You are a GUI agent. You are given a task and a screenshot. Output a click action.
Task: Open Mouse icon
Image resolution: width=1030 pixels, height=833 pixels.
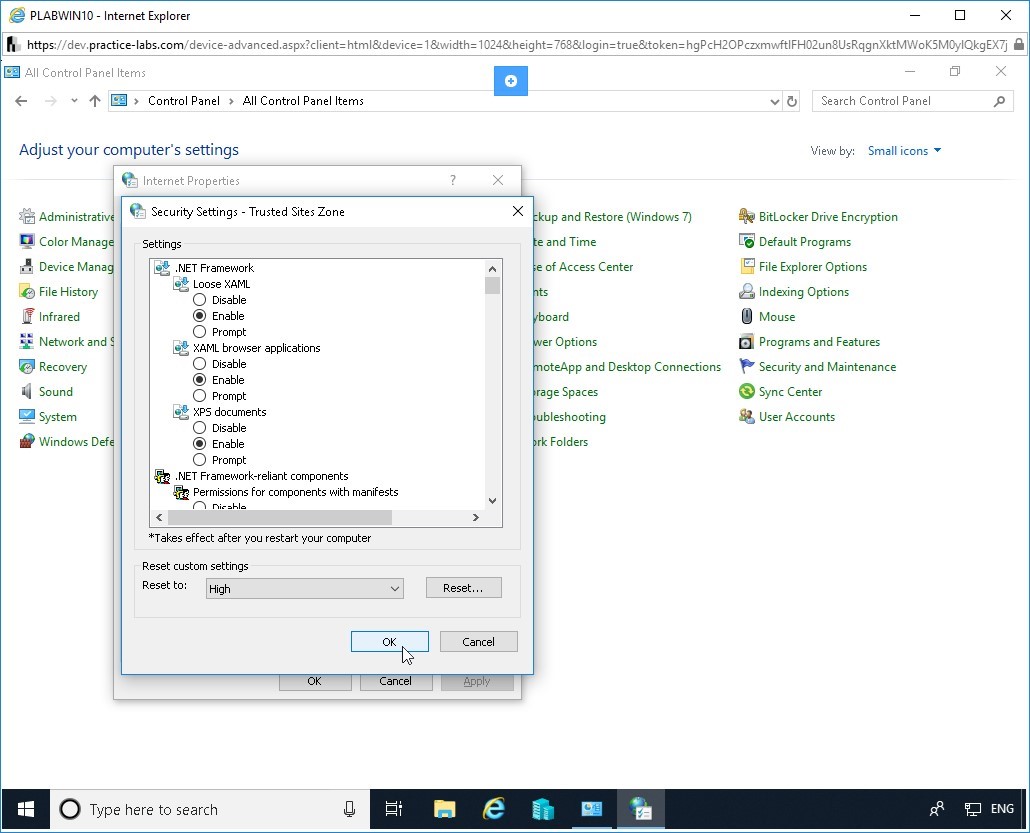point(746,316)
